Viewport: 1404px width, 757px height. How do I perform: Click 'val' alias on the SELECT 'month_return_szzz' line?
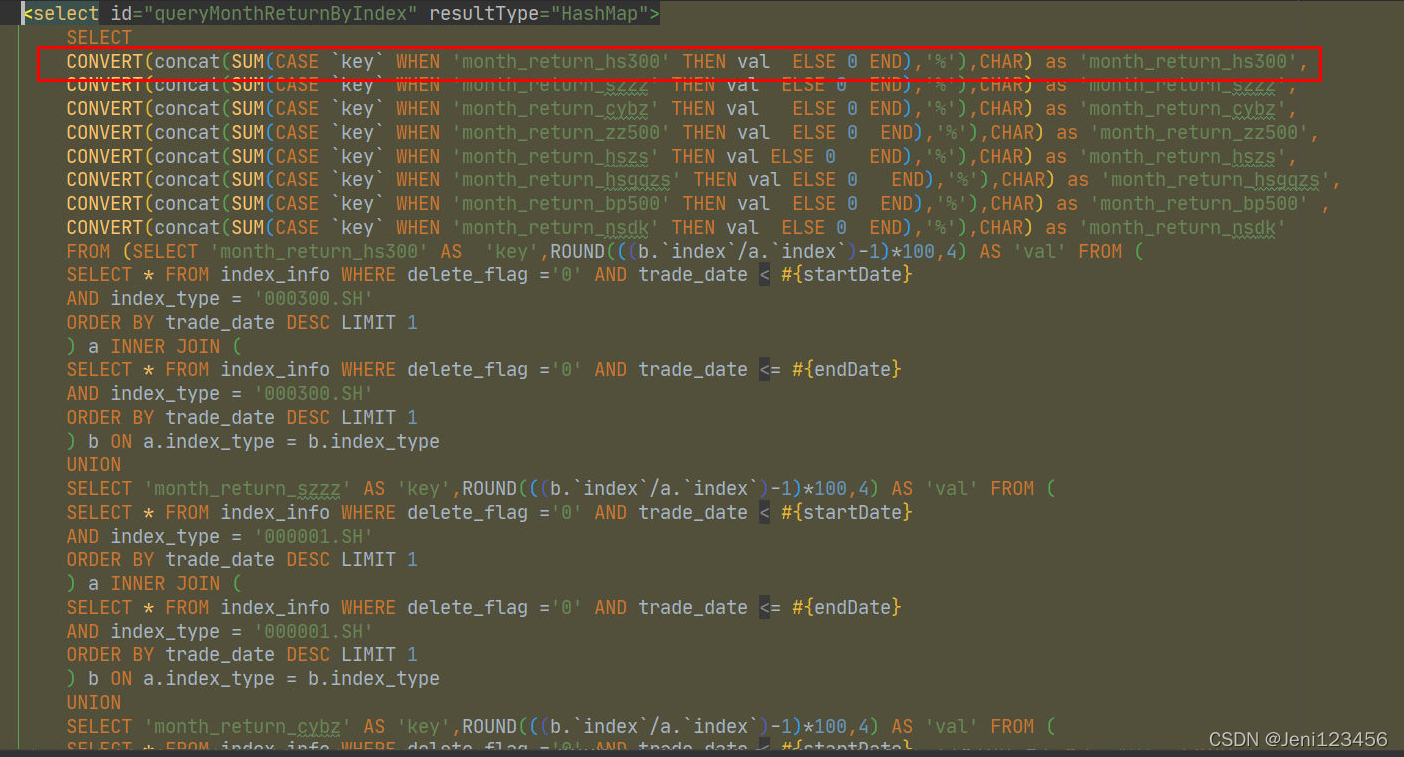tap(952, 489)
